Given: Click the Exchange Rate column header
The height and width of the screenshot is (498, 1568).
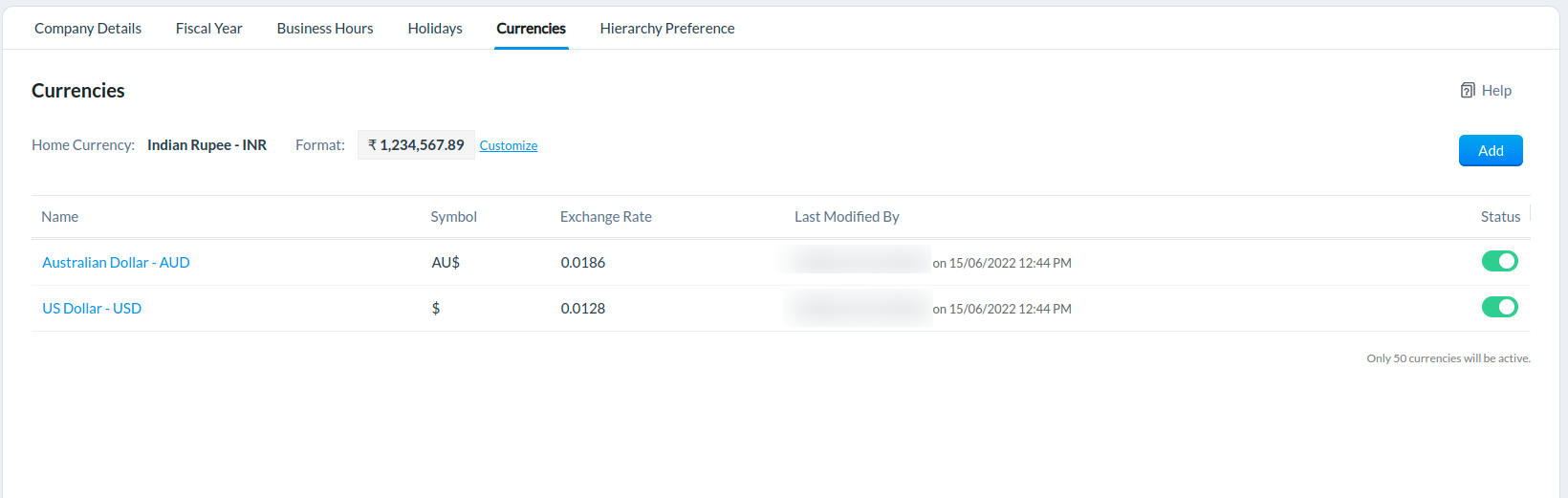Looking at the screenshot, I should (606, 217).
